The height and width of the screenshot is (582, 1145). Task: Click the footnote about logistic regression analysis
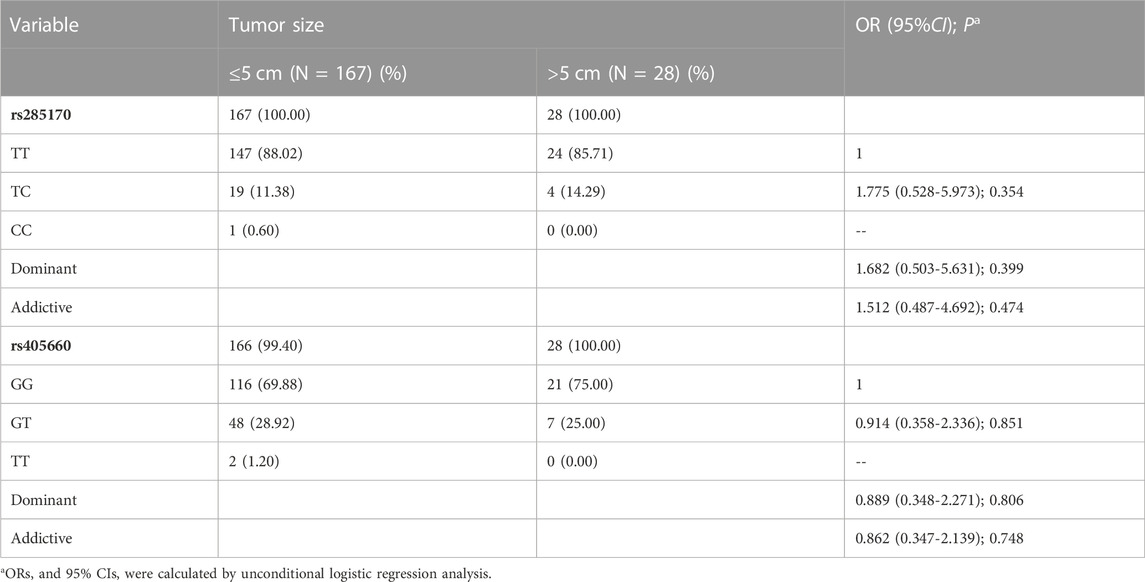[x=246, y=574]
